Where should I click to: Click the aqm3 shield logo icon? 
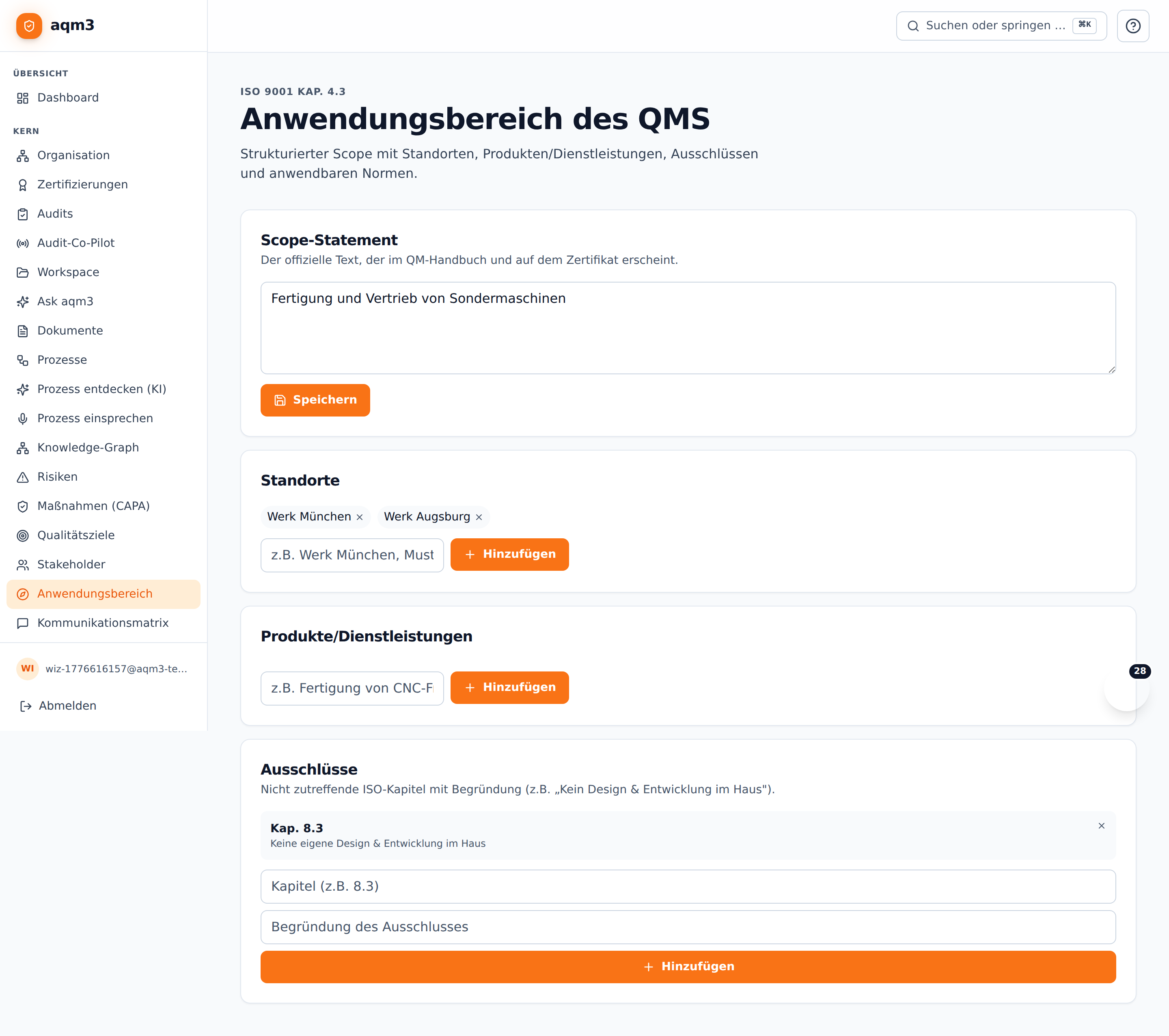(29, 26)
